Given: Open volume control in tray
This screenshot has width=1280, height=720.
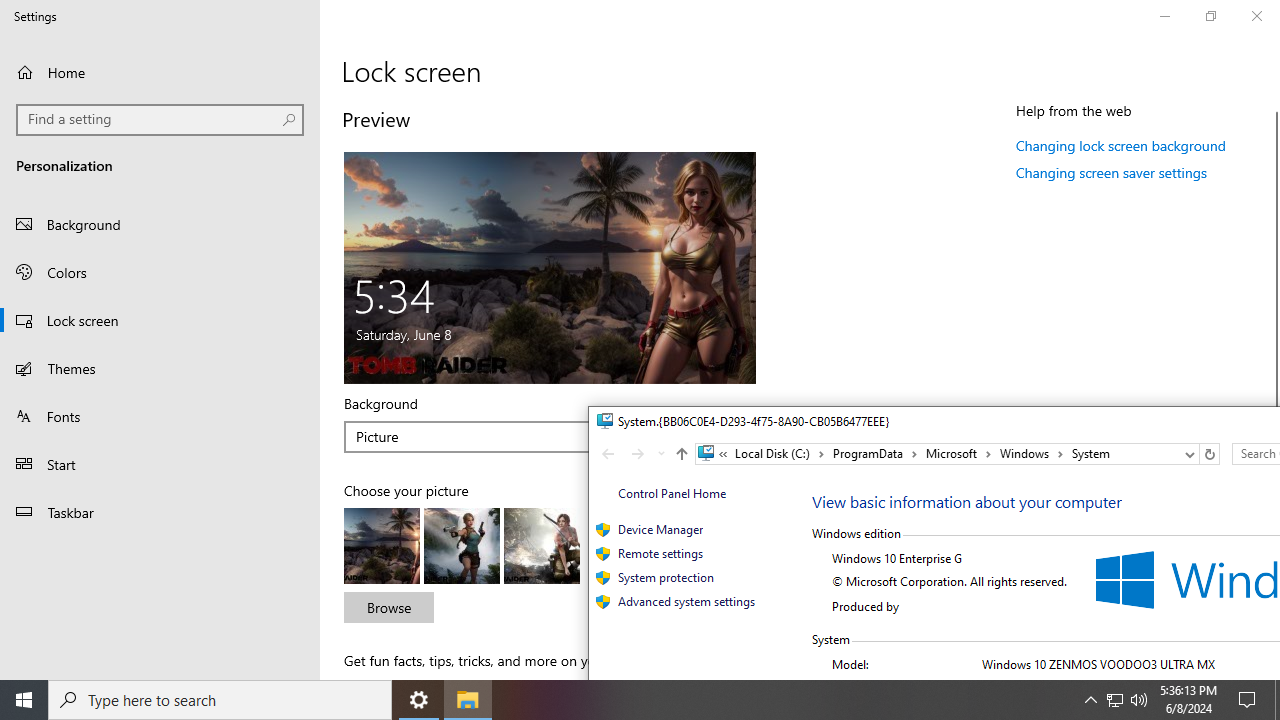Looking at the screenshot, I should coord(1139,700).
